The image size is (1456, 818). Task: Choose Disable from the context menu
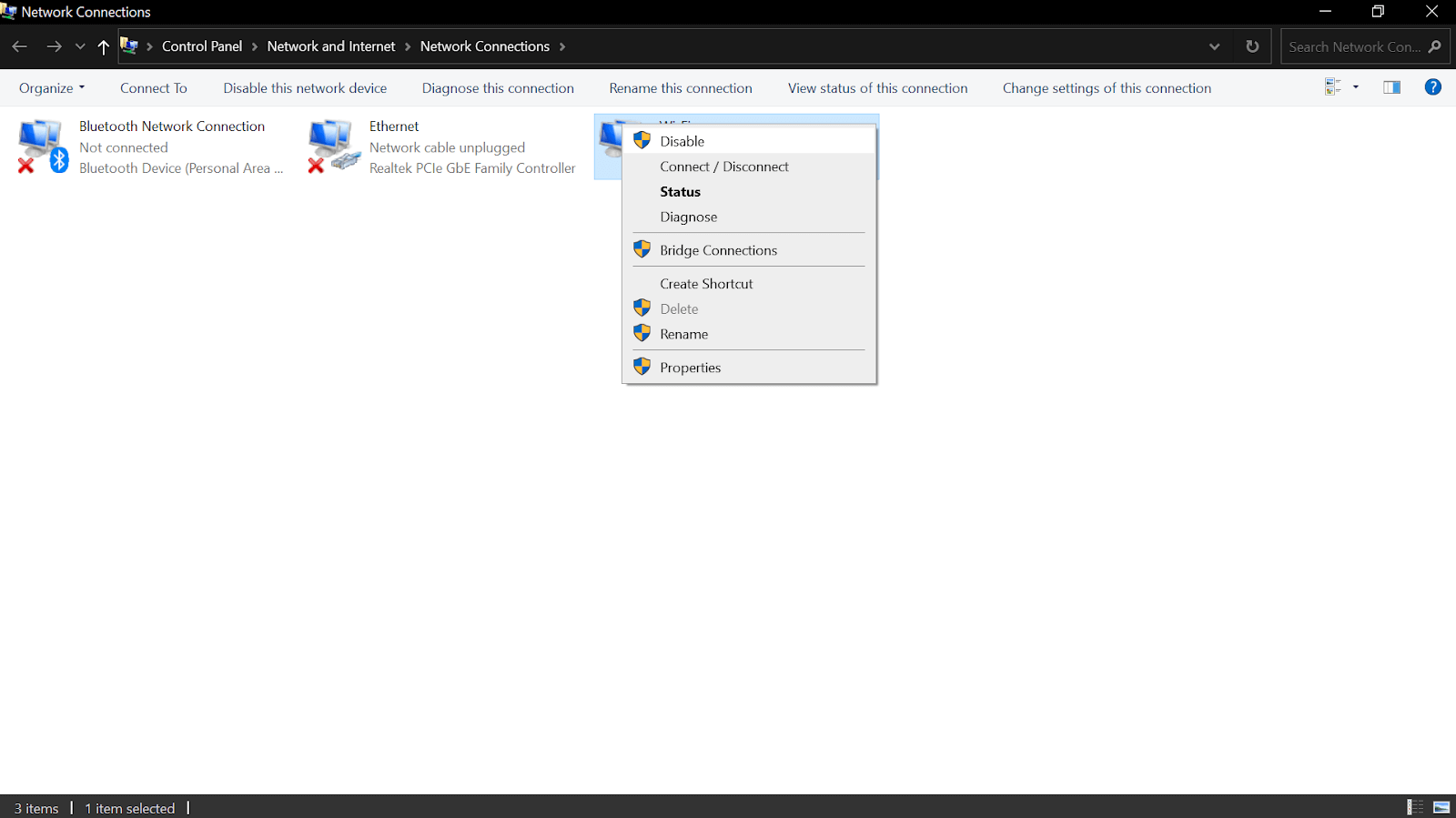[682, 141]
